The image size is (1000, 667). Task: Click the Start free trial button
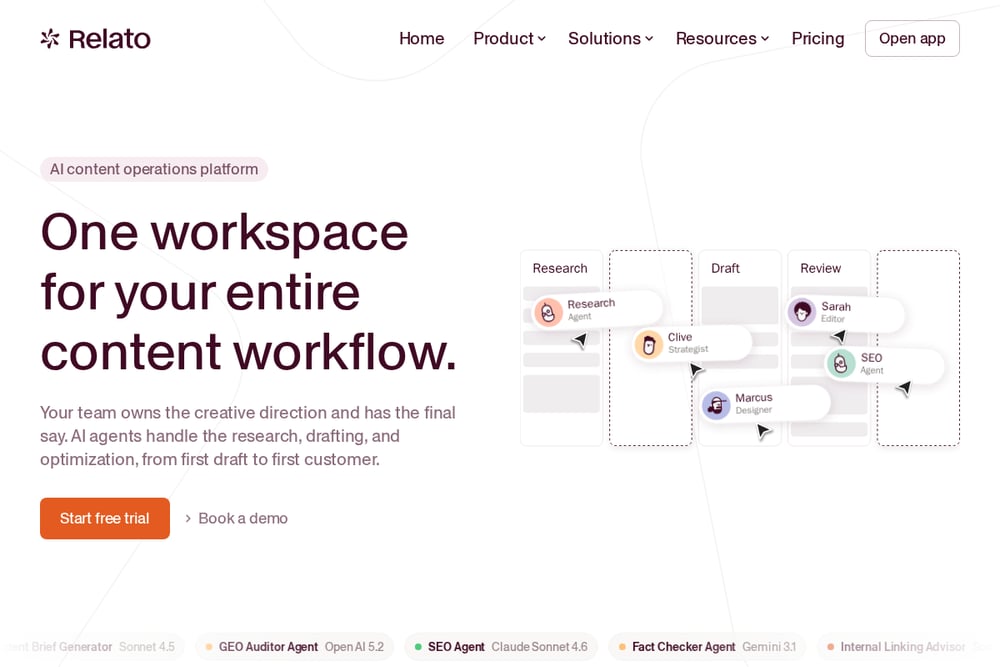pos(105,518)
